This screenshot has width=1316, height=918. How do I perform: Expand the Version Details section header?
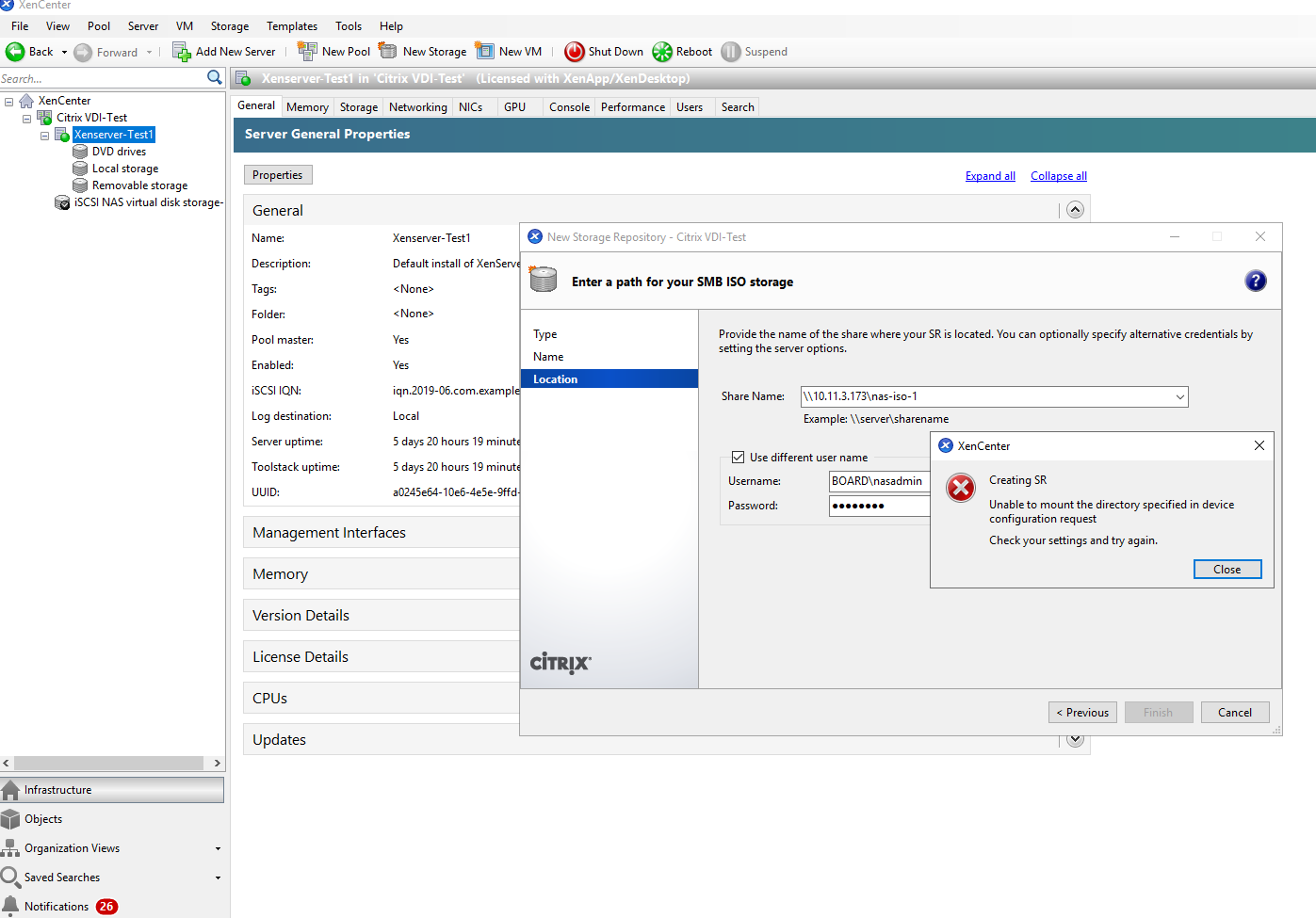coord(382,616)
